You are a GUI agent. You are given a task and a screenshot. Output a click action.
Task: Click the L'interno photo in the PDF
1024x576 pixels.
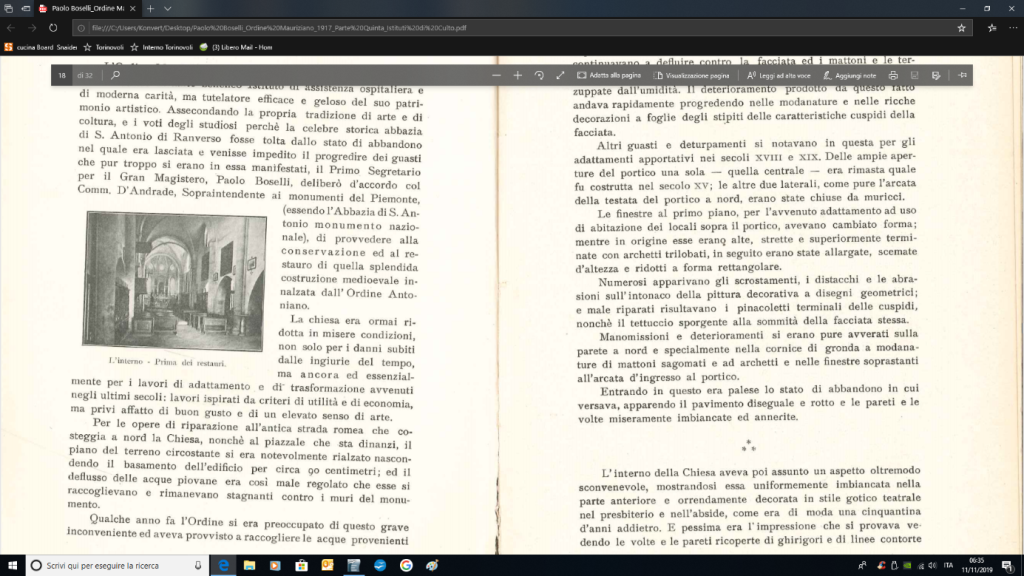174,281
